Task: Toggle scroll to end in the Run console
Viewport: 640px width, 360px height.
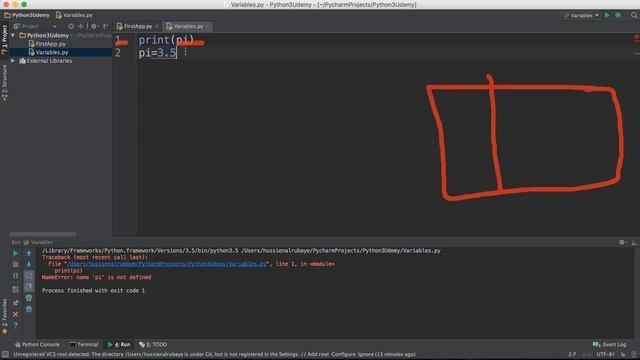Action: point(29,287)
